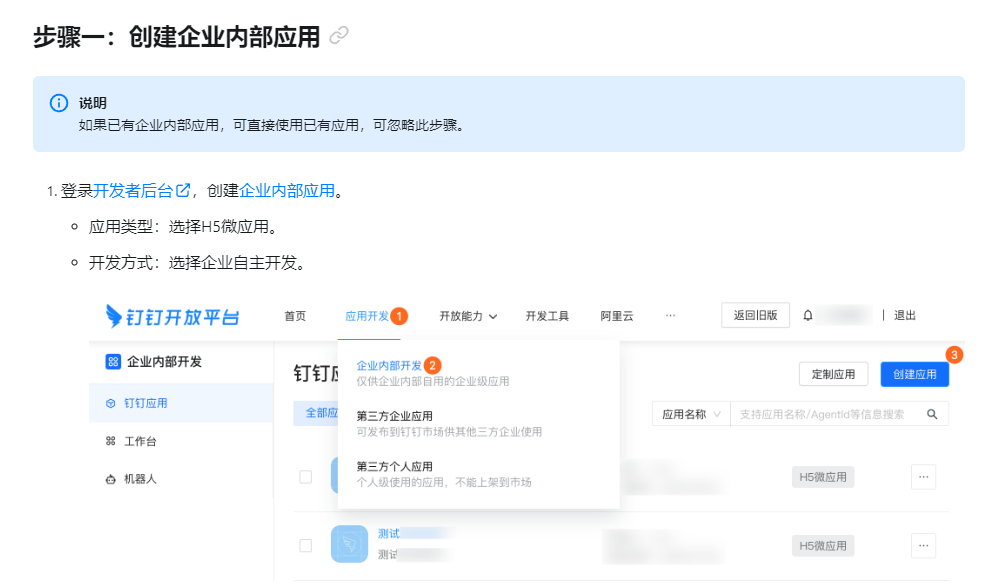The height and width of the screenshot is (583, 989).
Task: Open the more menu for the 测试 app row
Action: coord(923,545)
